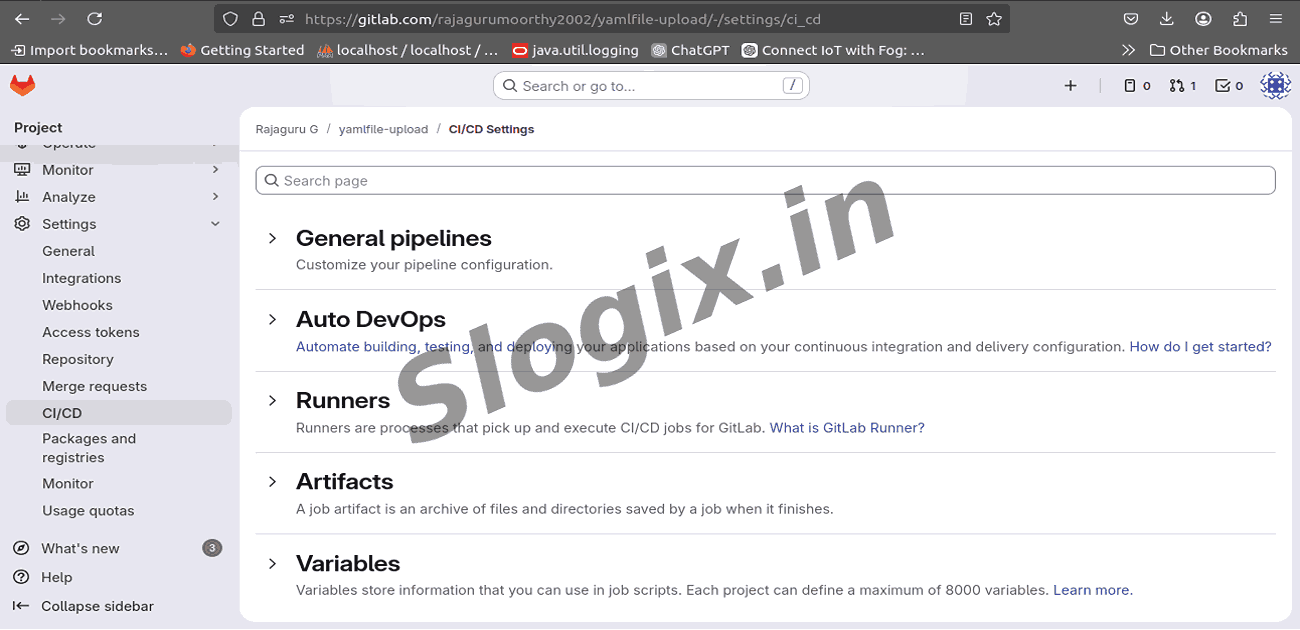The width and height of the screenshot is (1300, 630).
Task: Click the Search page input field
Action: click(765, 181)
